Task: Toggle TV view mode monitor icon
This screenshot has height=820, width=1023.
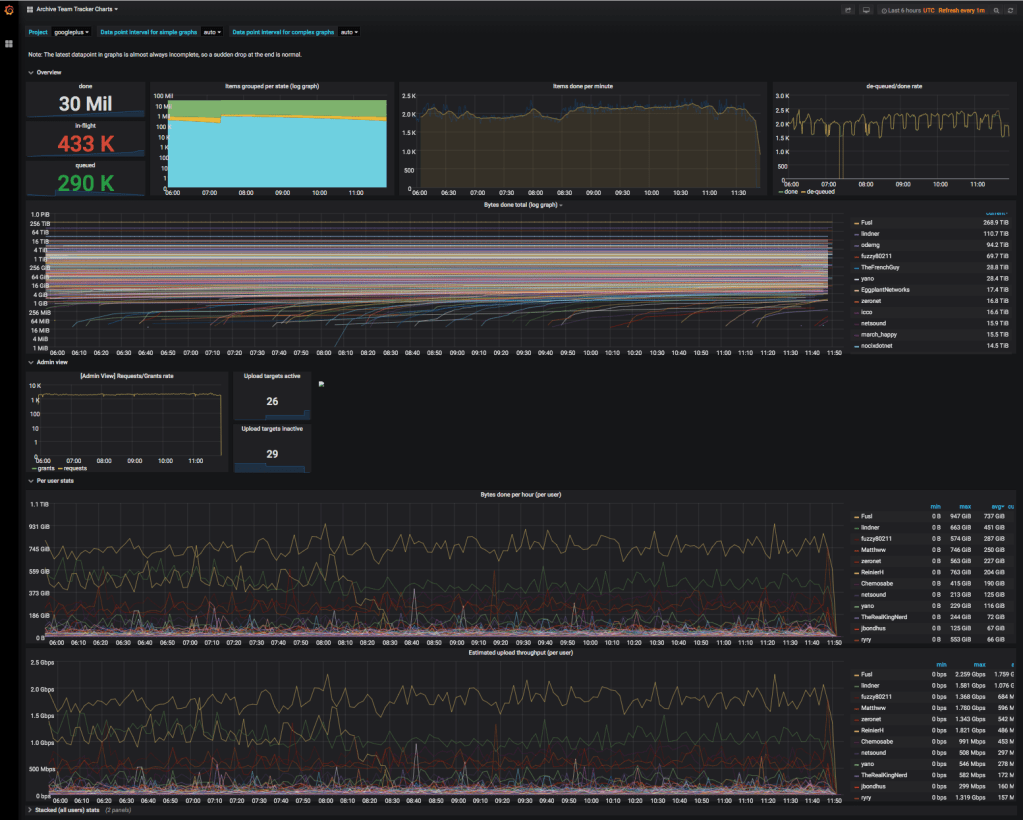Action: tap(866, 10)
